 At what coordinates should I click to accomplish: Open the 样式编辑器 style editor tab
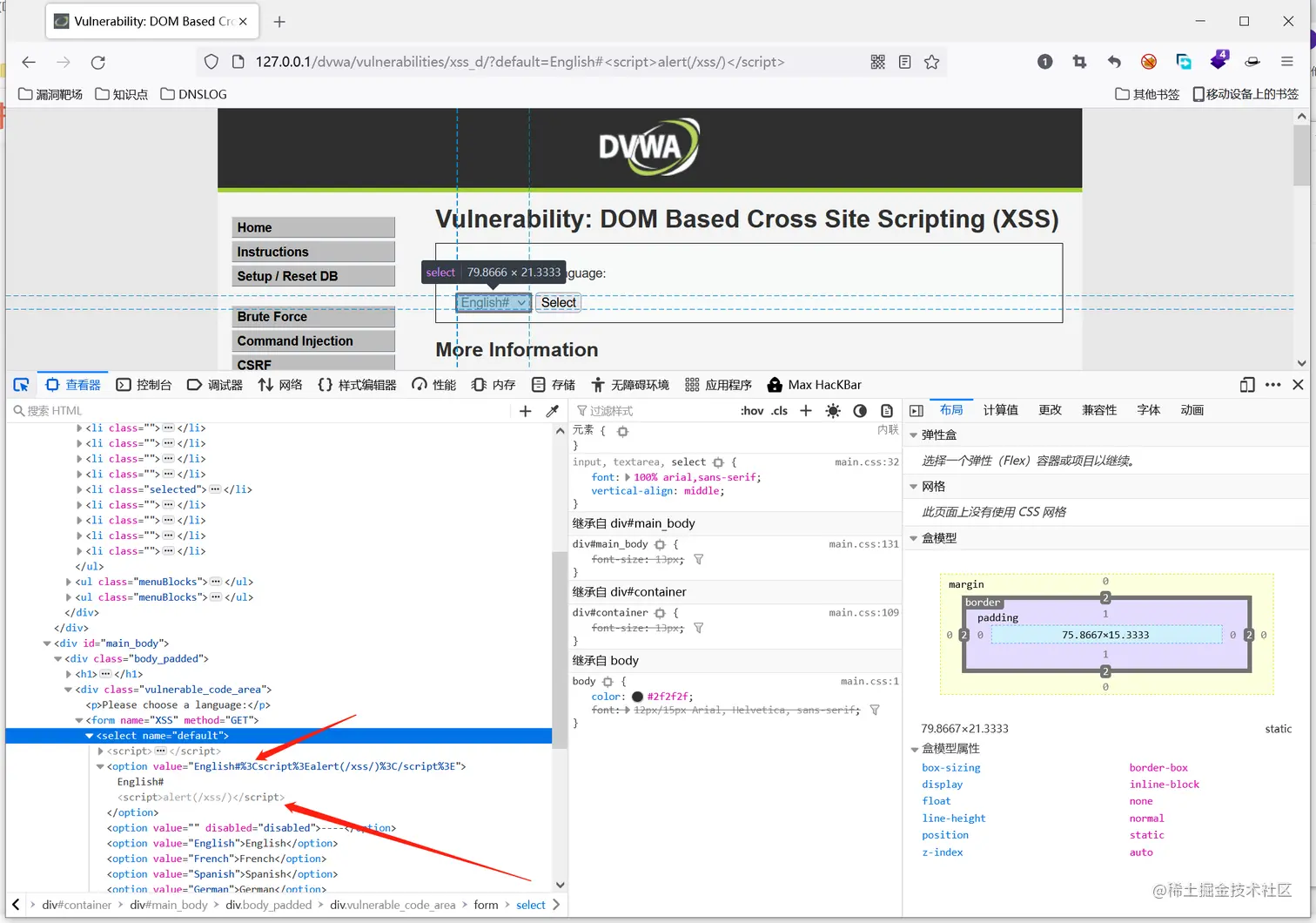click(357, 385)
